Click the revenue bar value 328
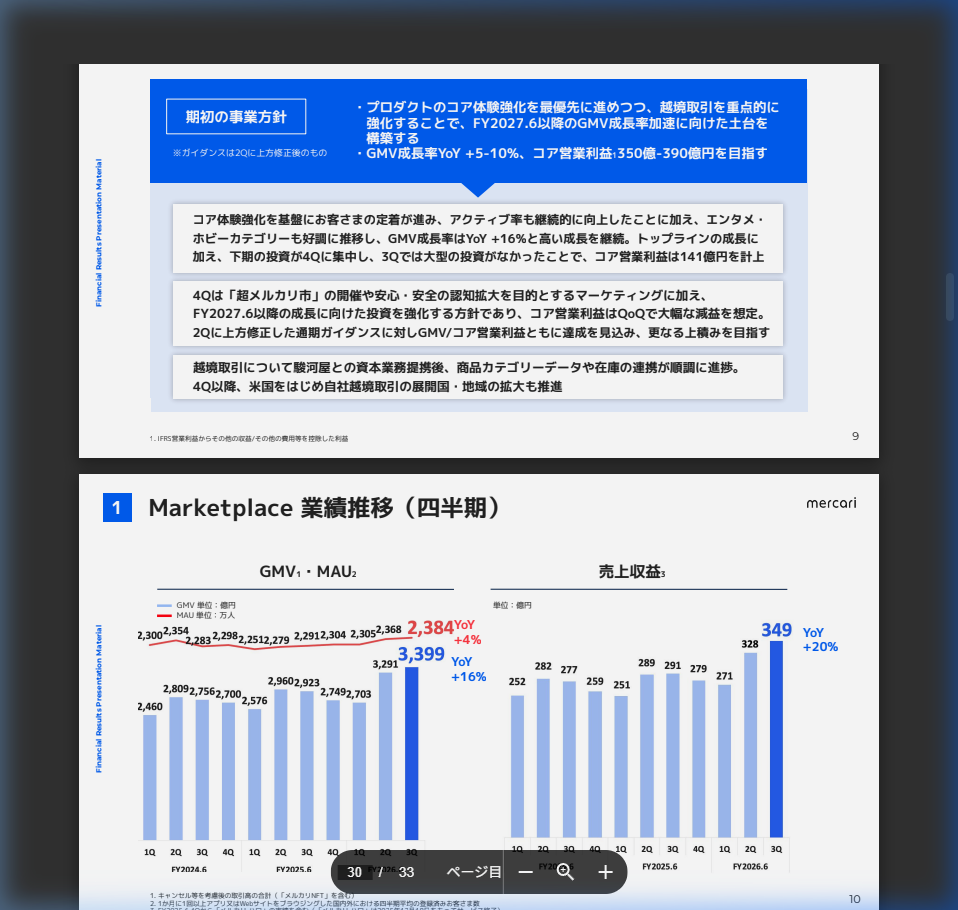 click(750, 644)
